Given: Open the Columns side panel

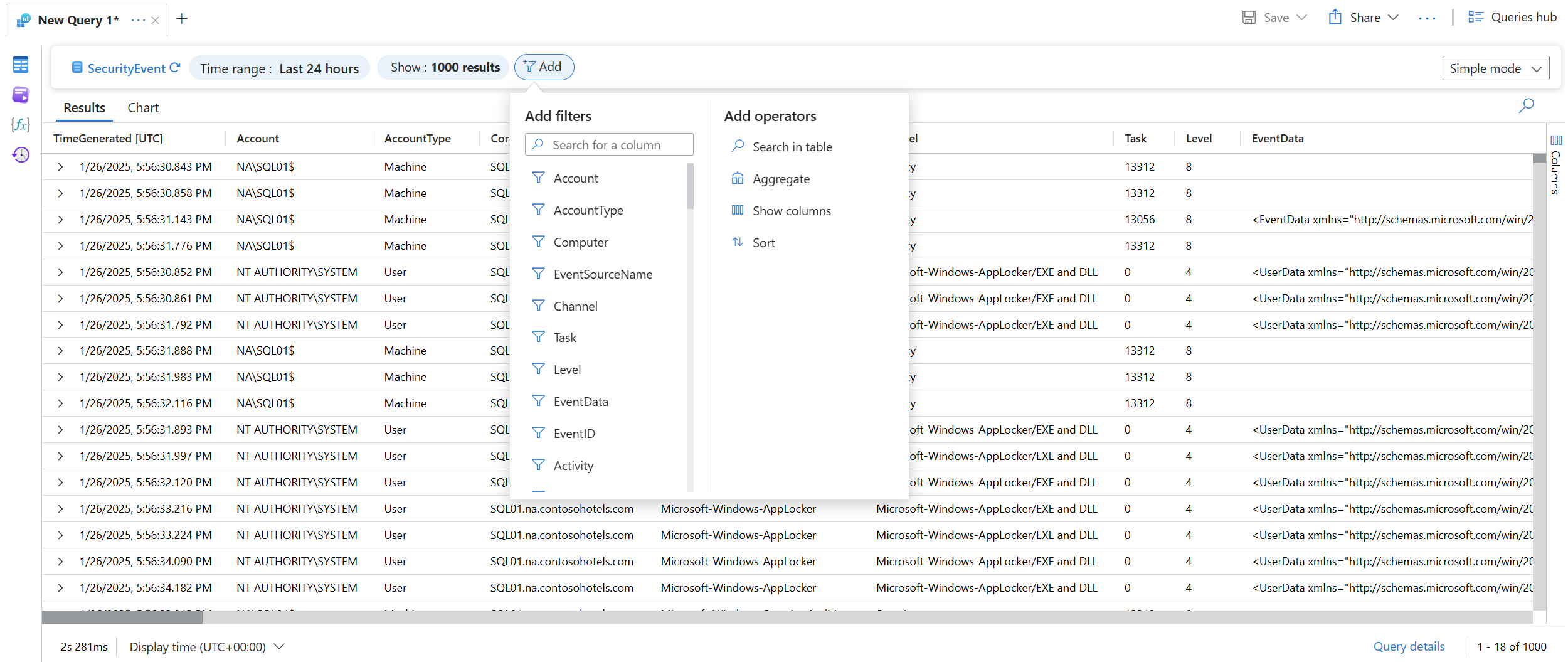Looking at the screenshot, I should point(1555,164).
